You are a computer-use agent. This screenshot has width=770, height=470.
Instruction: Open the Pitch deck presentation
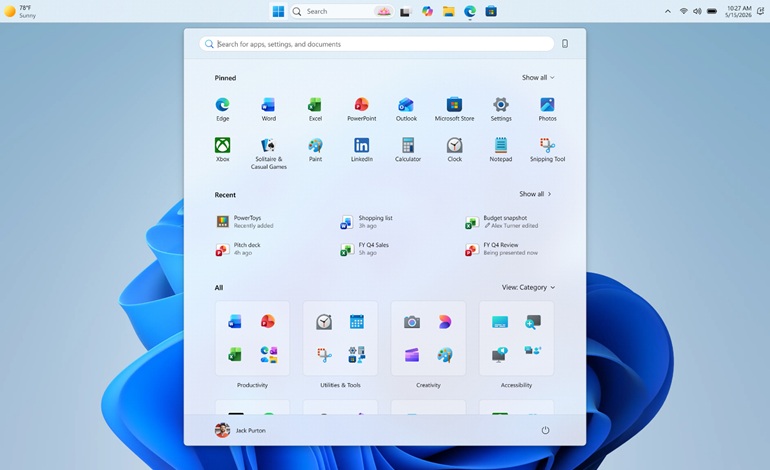(238, 249)
